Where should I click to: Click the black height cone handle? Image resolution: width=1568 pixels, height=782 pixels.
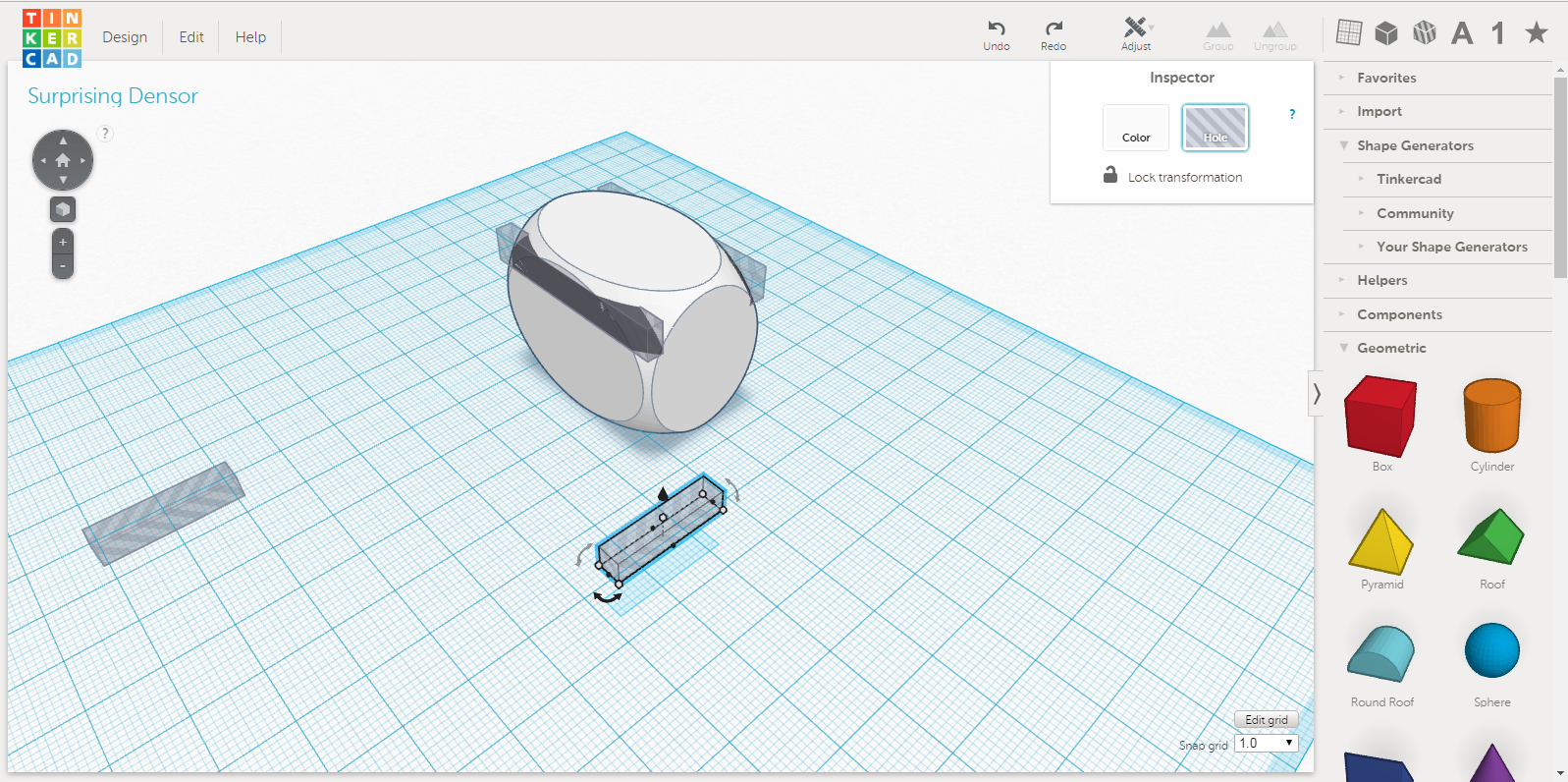pos(663,493)
